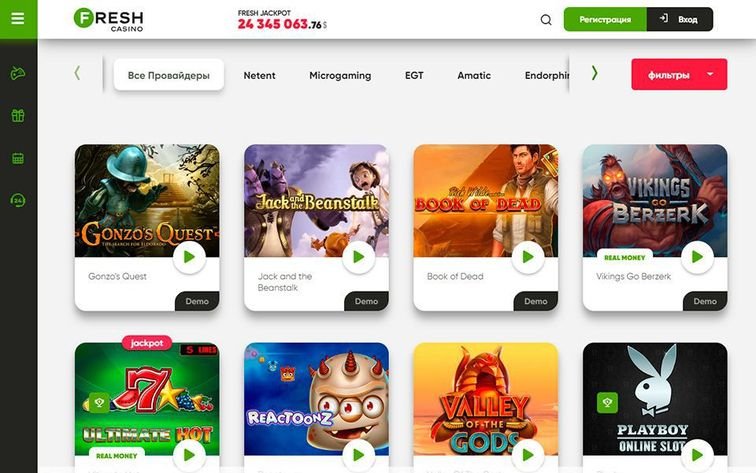Choose the Microgaming provider tab
The height and width of the screenshot is (473, 756).
(340, 75)
